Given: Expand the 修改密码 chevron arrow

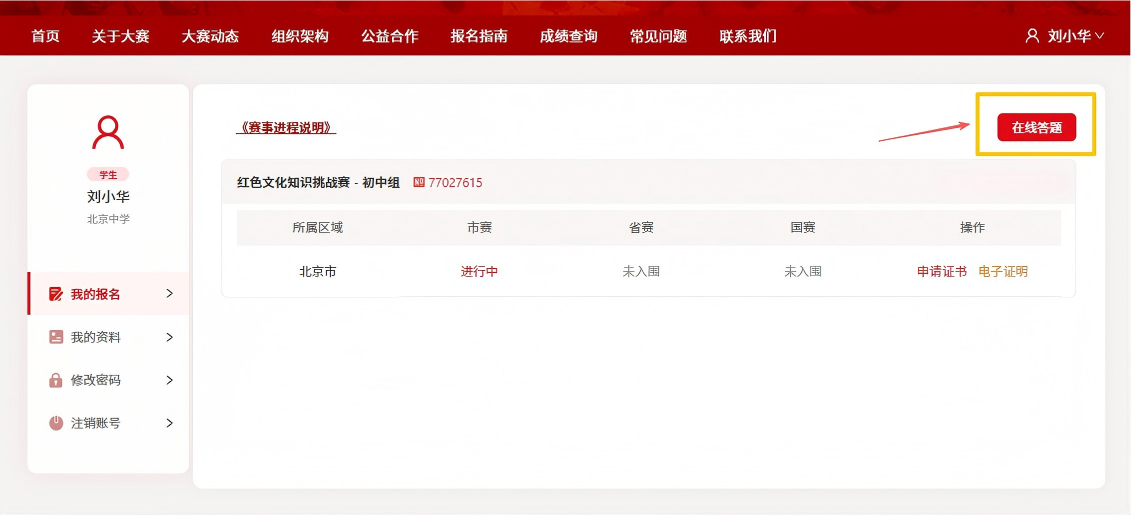Looking at the screenshot, I should (170, 380).
